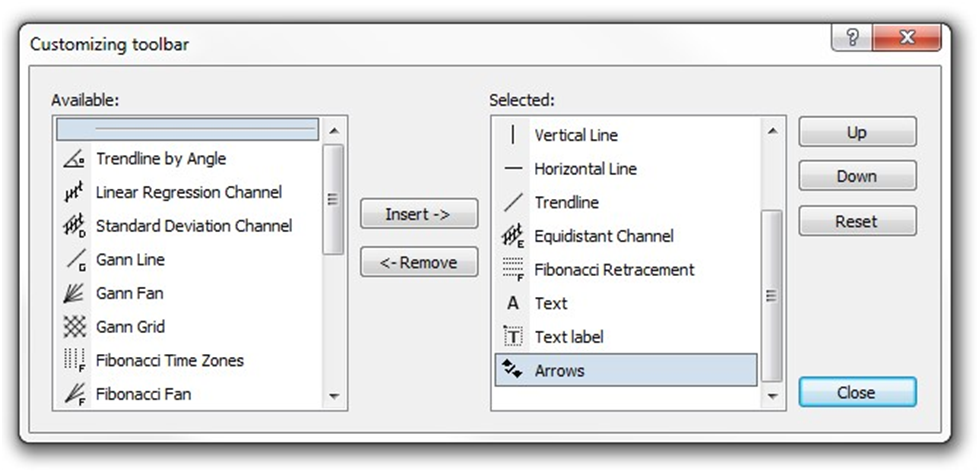Click the Linear Regression Channel icon
The image size is (979, 475).
click(x=73, y=192)
